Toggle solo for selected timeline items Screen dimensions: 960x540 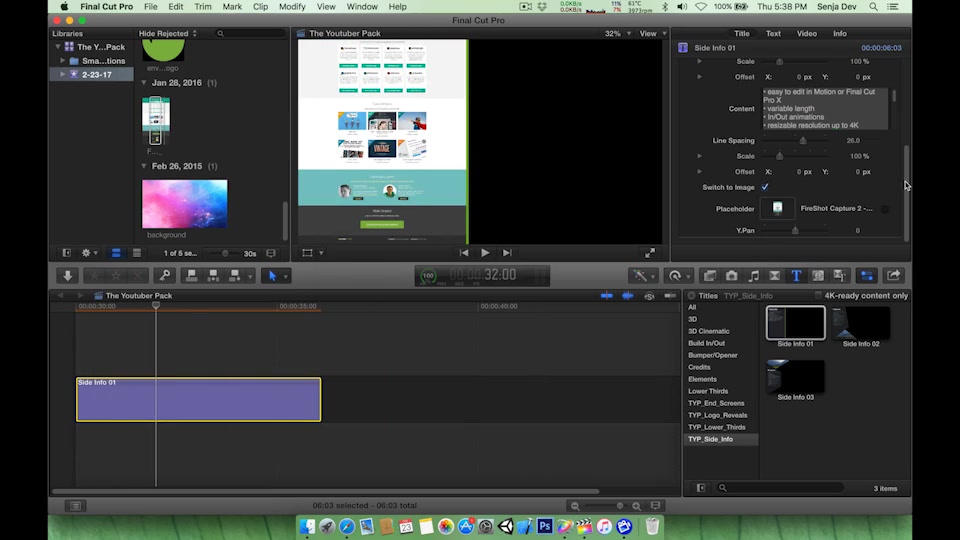pos(649,296)
